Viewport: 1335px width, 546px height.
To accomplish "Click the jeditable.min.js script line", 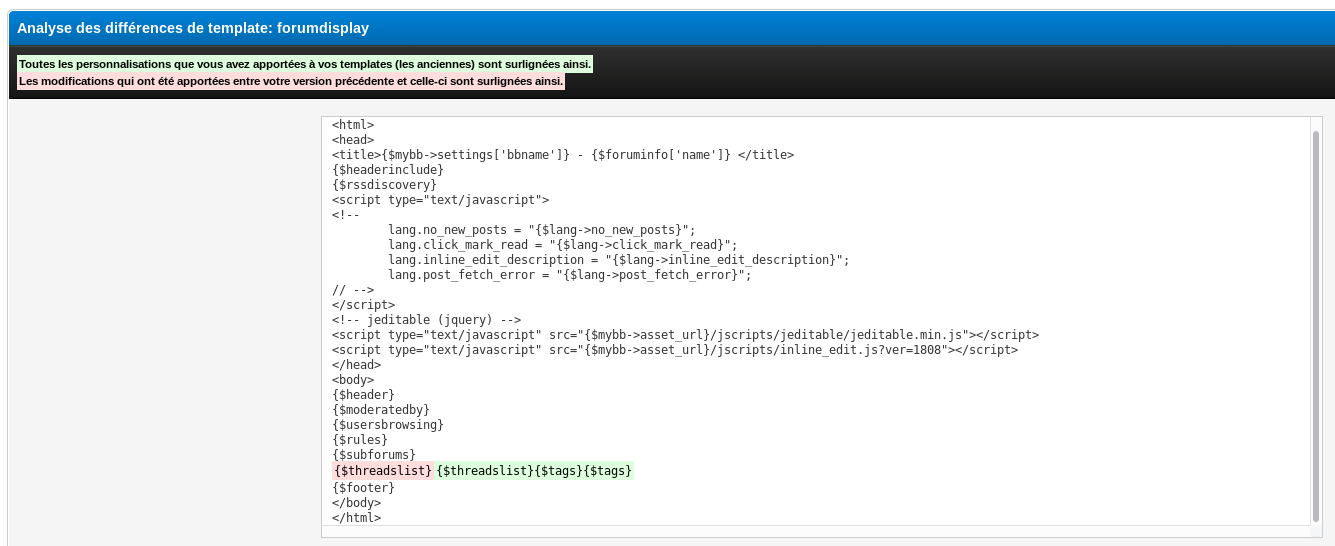I will (x=685, y=335).
